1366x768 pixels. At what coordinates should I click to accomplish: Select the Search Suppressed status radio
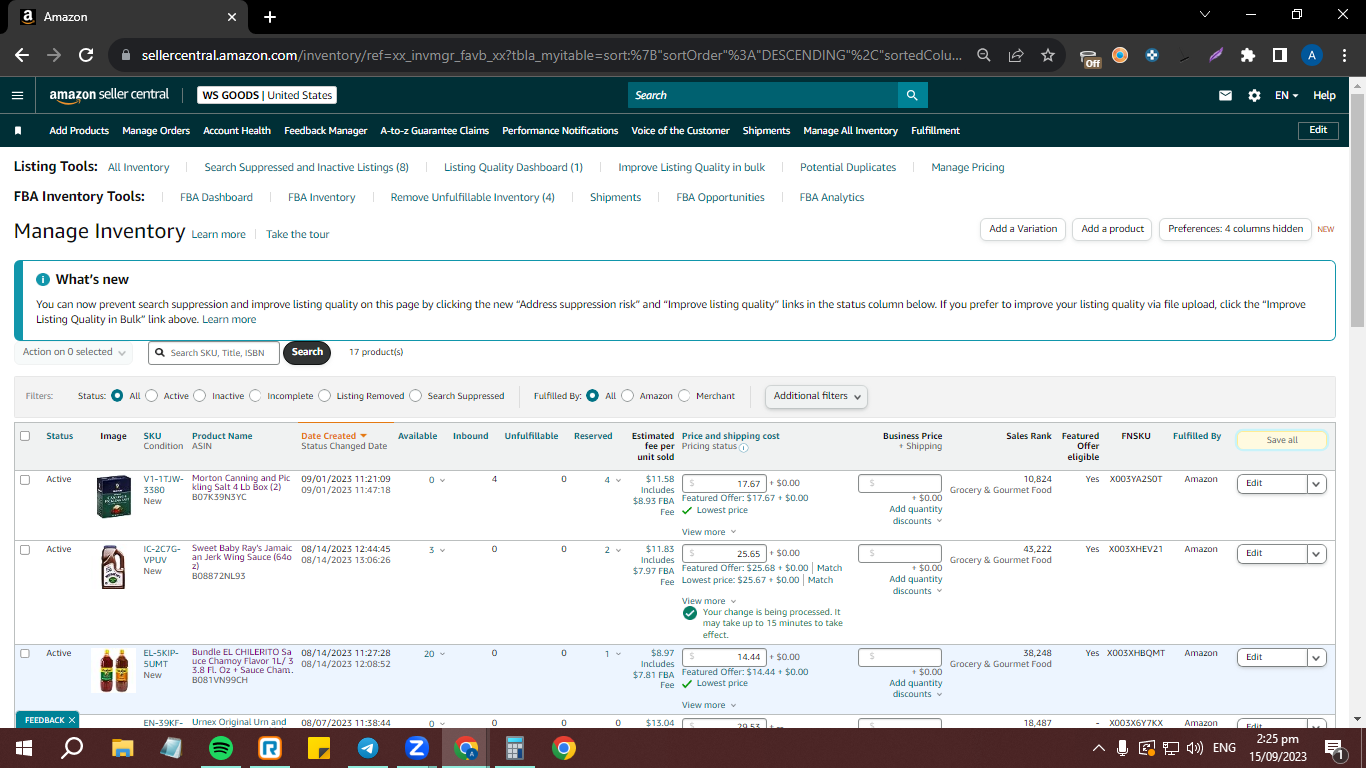(x=415, y=396)
